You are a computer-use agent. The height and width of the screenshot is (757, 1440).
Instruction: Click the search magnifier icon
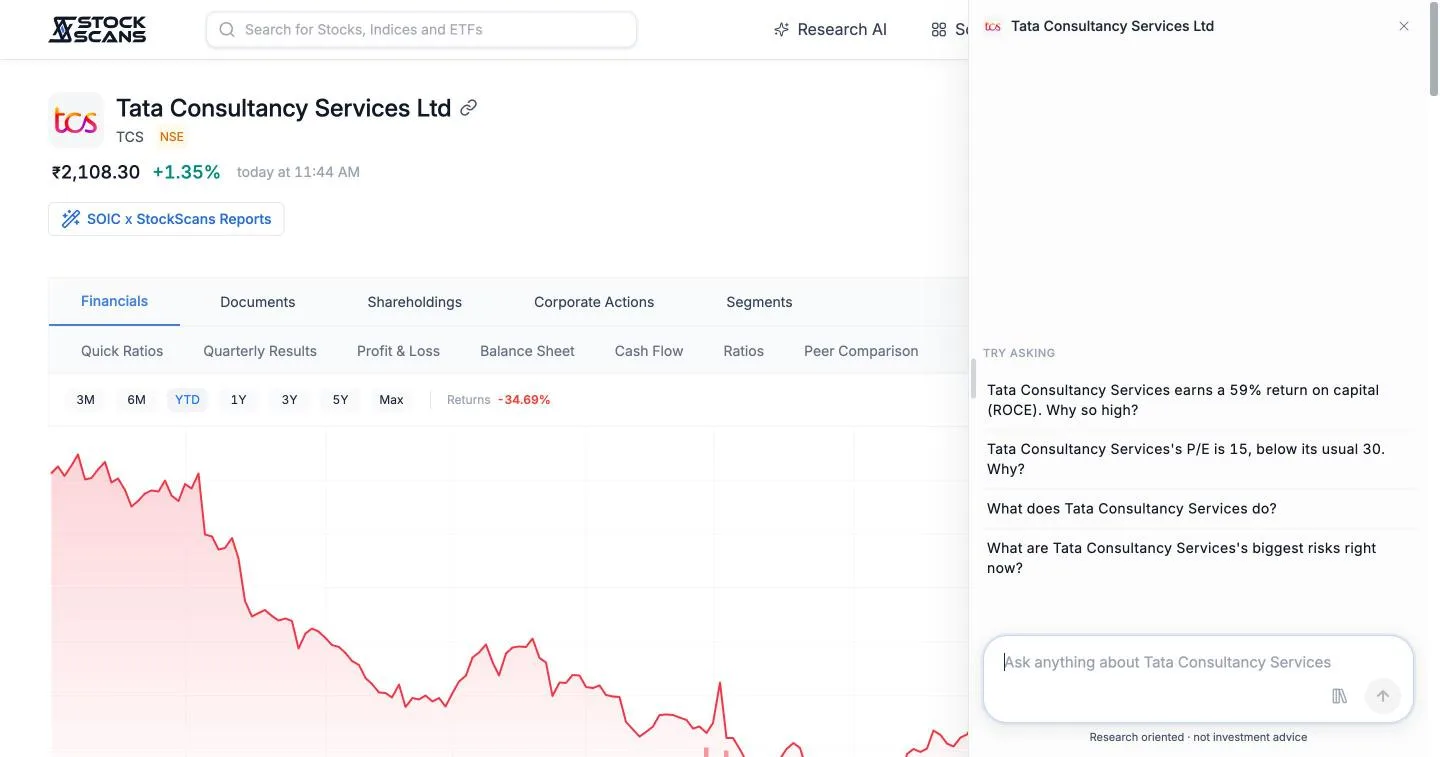(x=227, y=30)
